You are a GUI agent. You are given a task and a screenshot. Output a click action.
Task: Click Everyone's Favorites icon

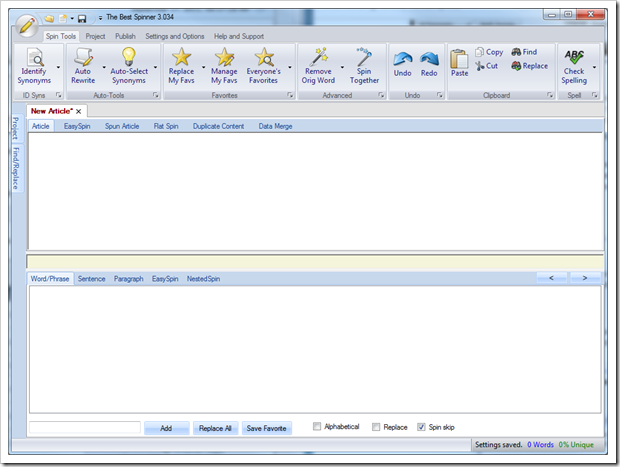(264, 58)
